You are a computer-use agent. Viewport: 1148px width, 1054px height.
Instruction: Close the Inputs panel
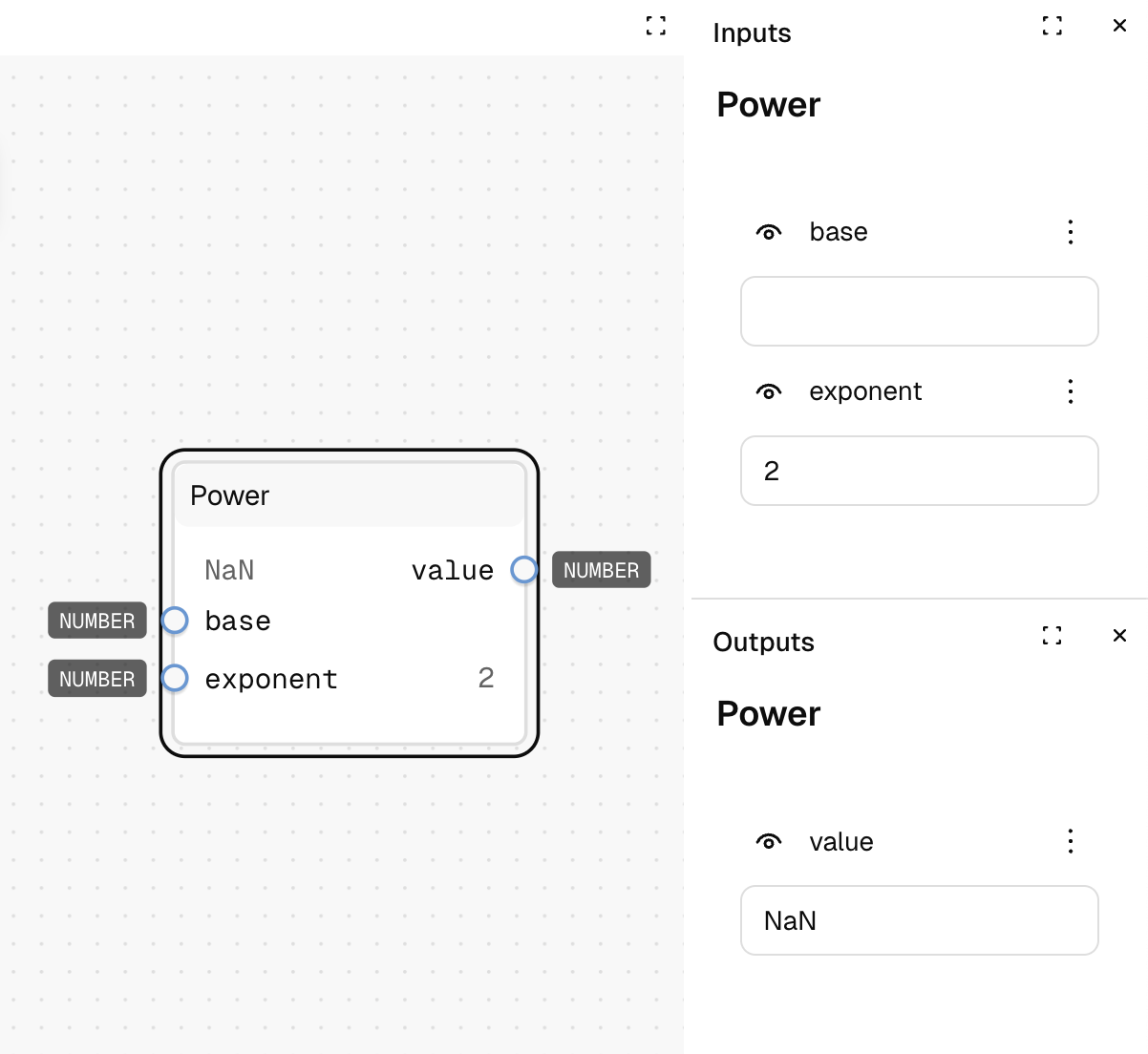pos(1120,26)
